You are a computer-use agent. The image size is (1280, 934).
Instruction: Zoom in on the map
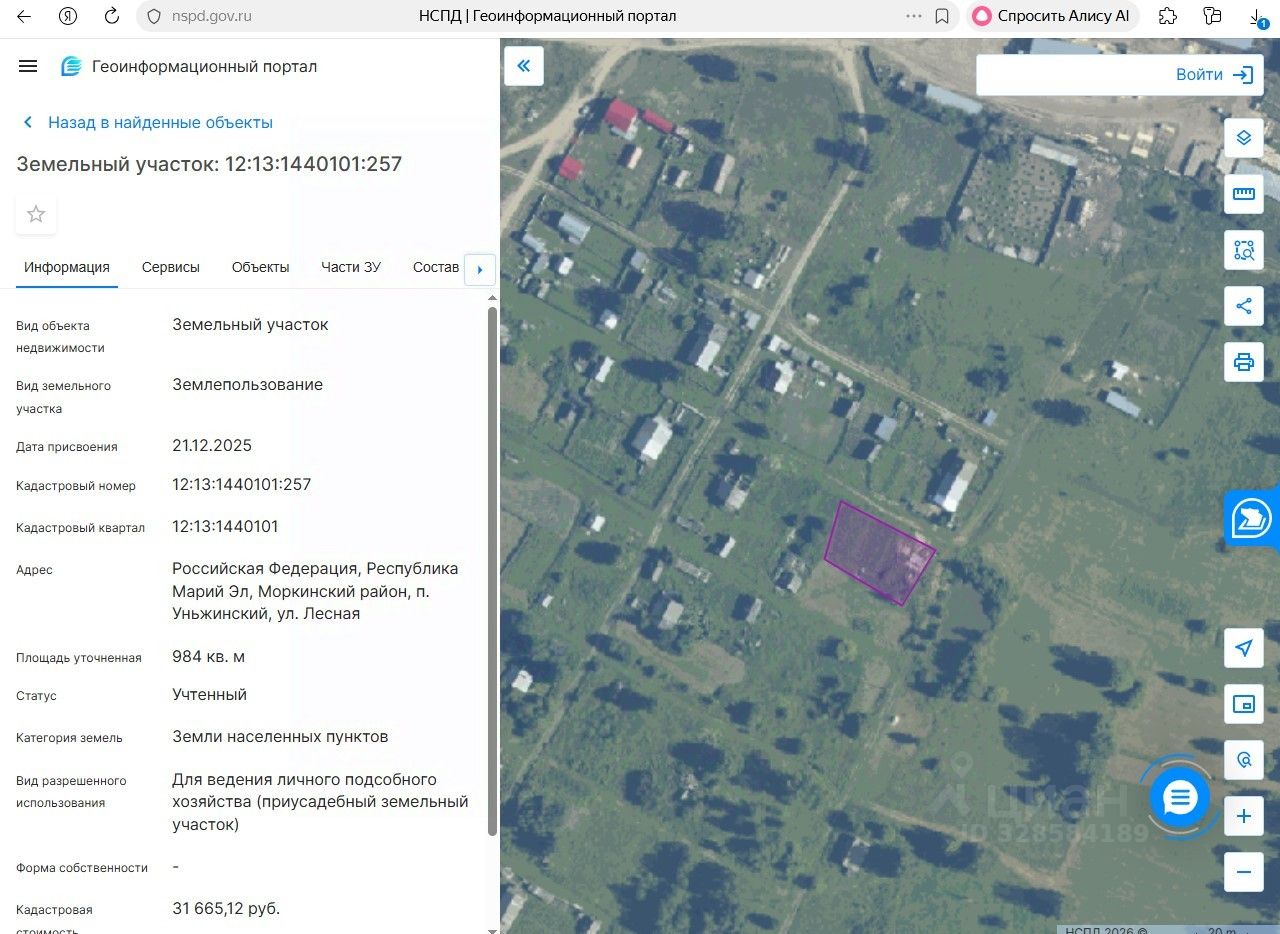(x=1244, y=816)
